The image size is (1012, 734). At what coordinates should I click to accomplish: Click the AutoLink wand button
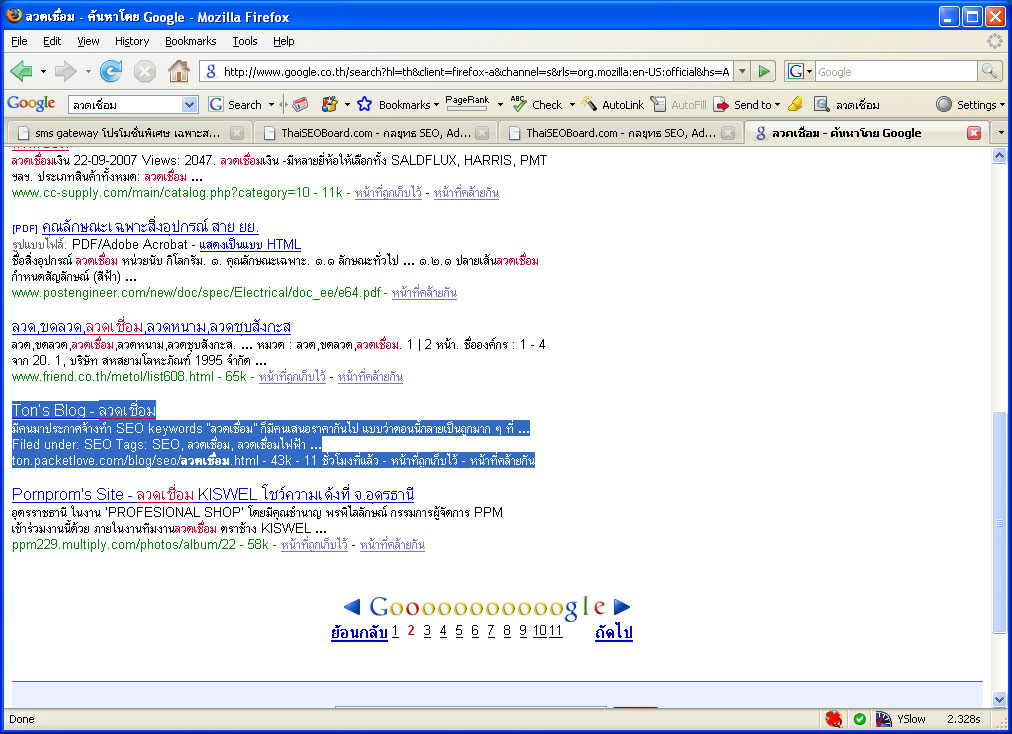click(x=613, y=105)
